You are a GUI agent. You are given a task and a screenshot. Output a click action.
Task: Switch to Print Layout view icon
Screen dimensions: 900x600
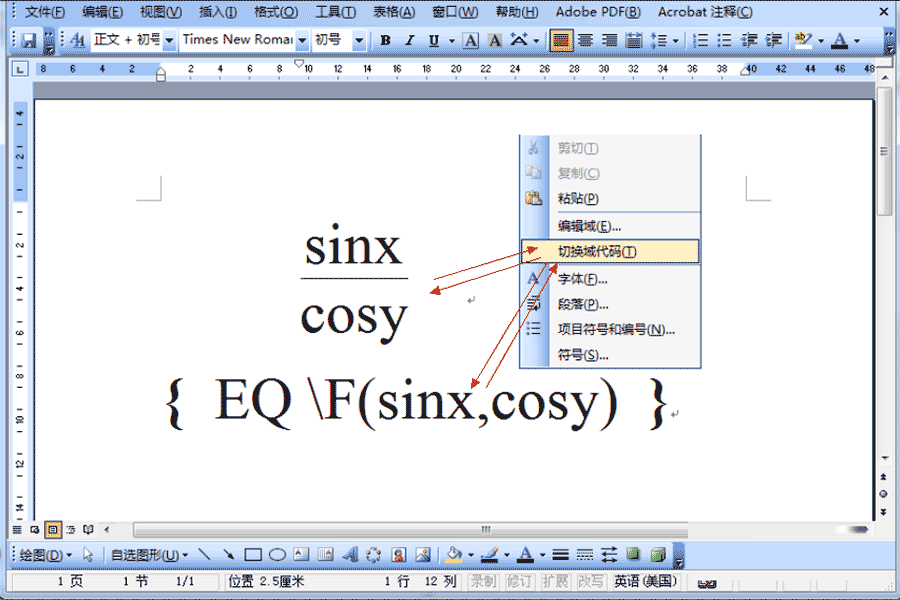(x=53, y=529)
